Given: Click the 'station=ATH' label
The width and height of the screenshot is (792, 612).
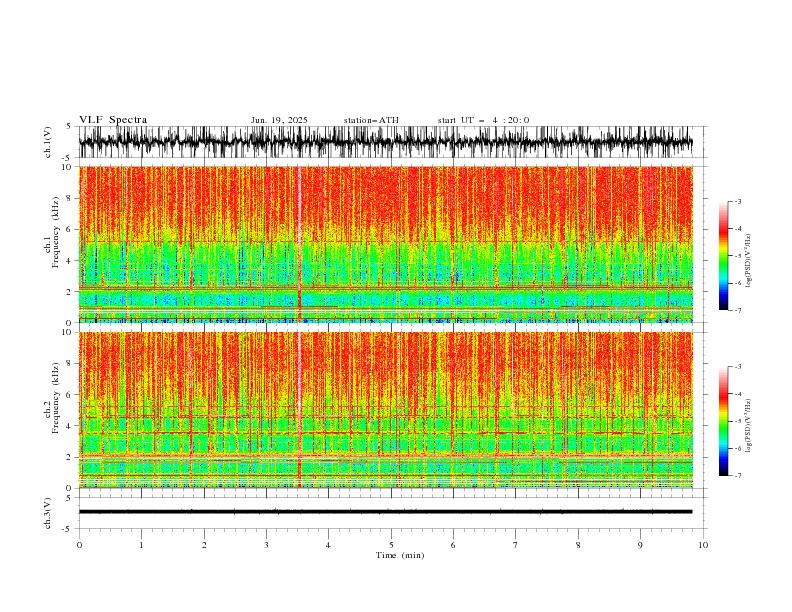Looking at the screenshot, I should tap(371, 120).
